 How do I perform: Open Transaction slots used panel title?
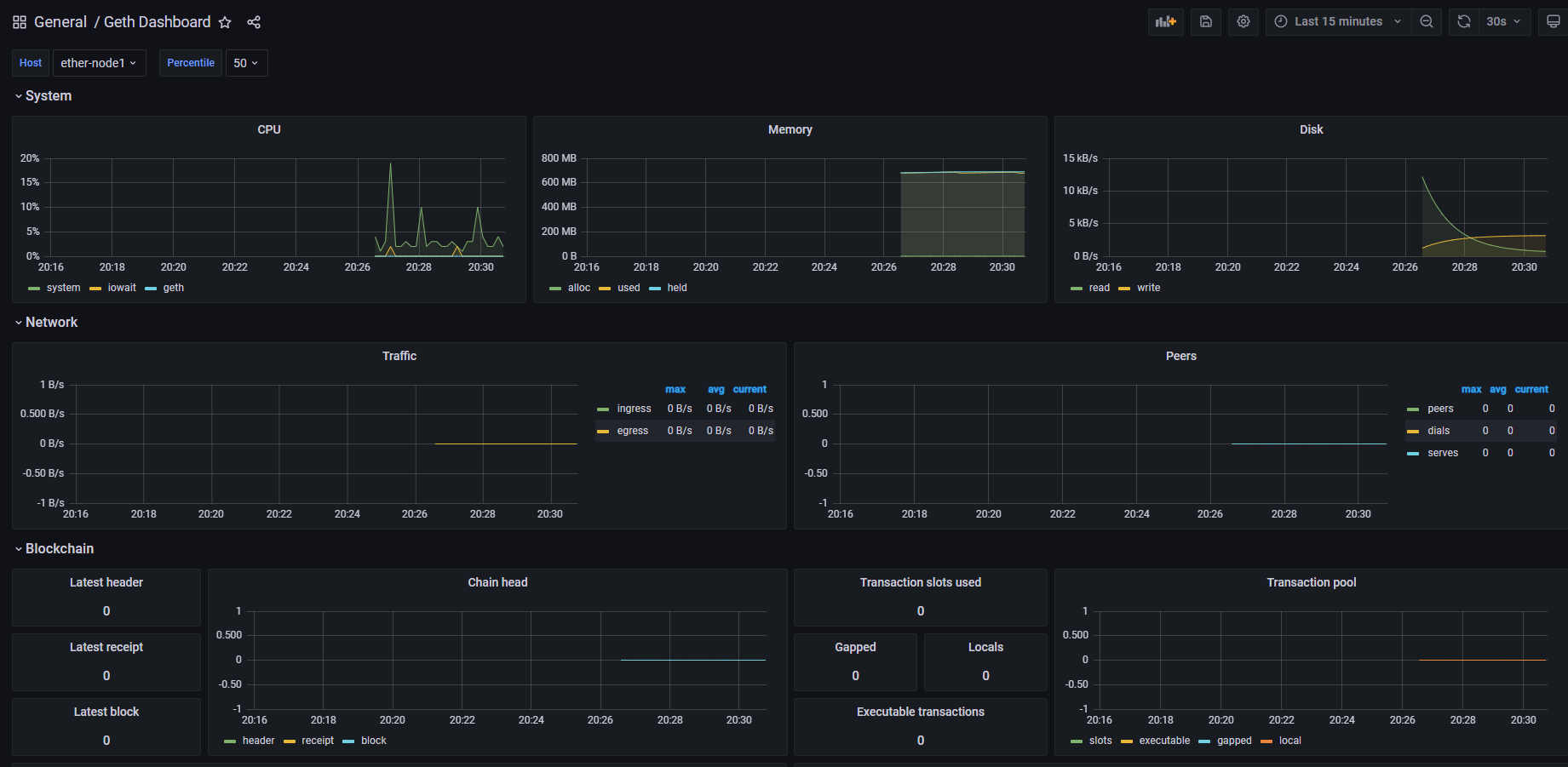coord(921,582)
